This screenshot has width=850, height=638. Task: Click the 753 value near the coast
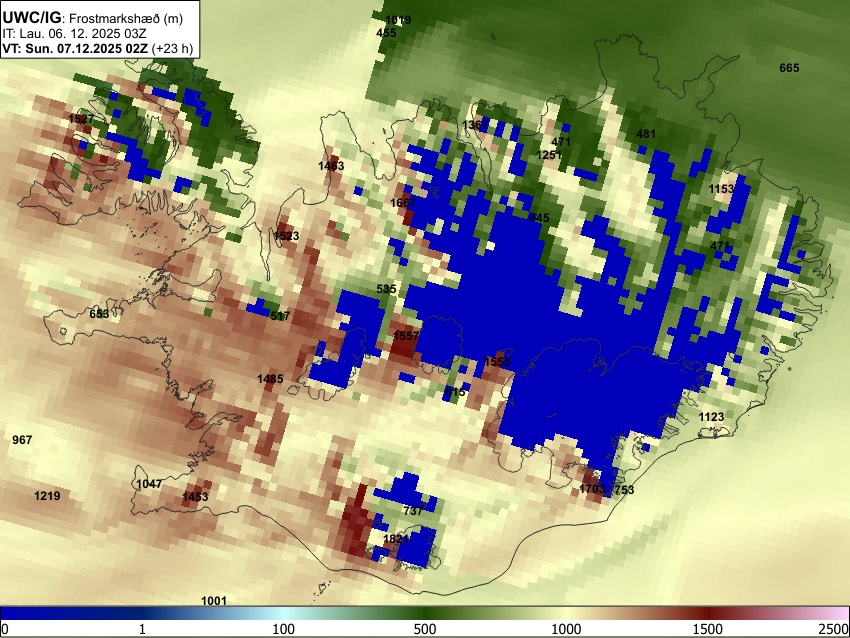click(x=623, y=489)
